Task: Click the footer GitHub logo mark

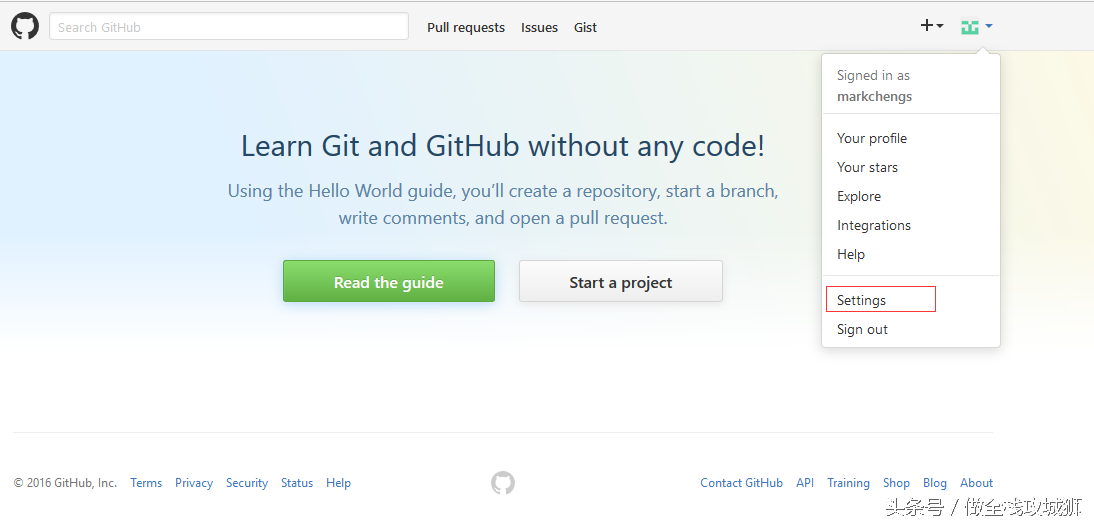Action: pos(502,483)
